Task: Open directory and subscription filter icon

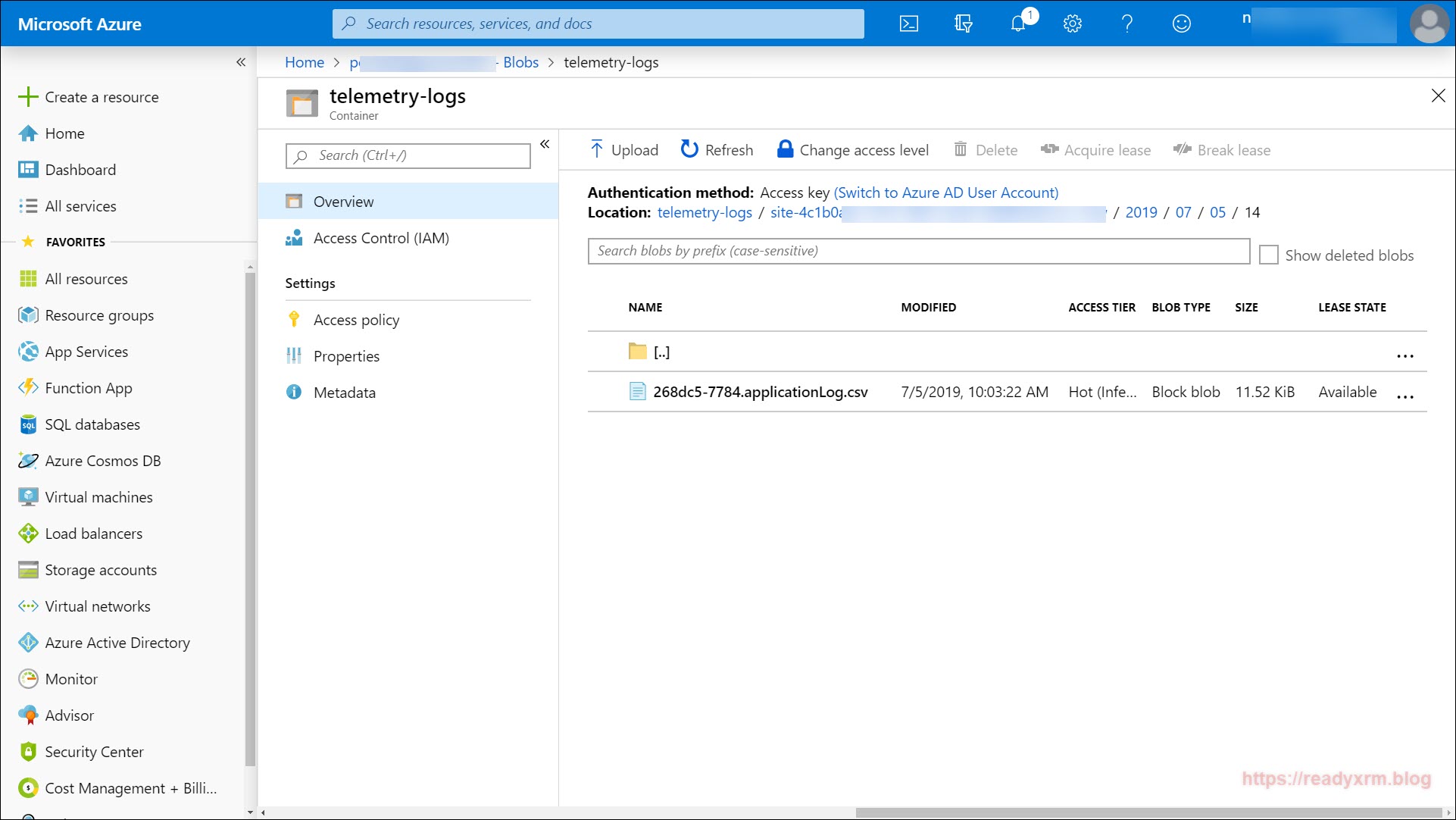Action: pyautogui.click(x=963, y=23)
